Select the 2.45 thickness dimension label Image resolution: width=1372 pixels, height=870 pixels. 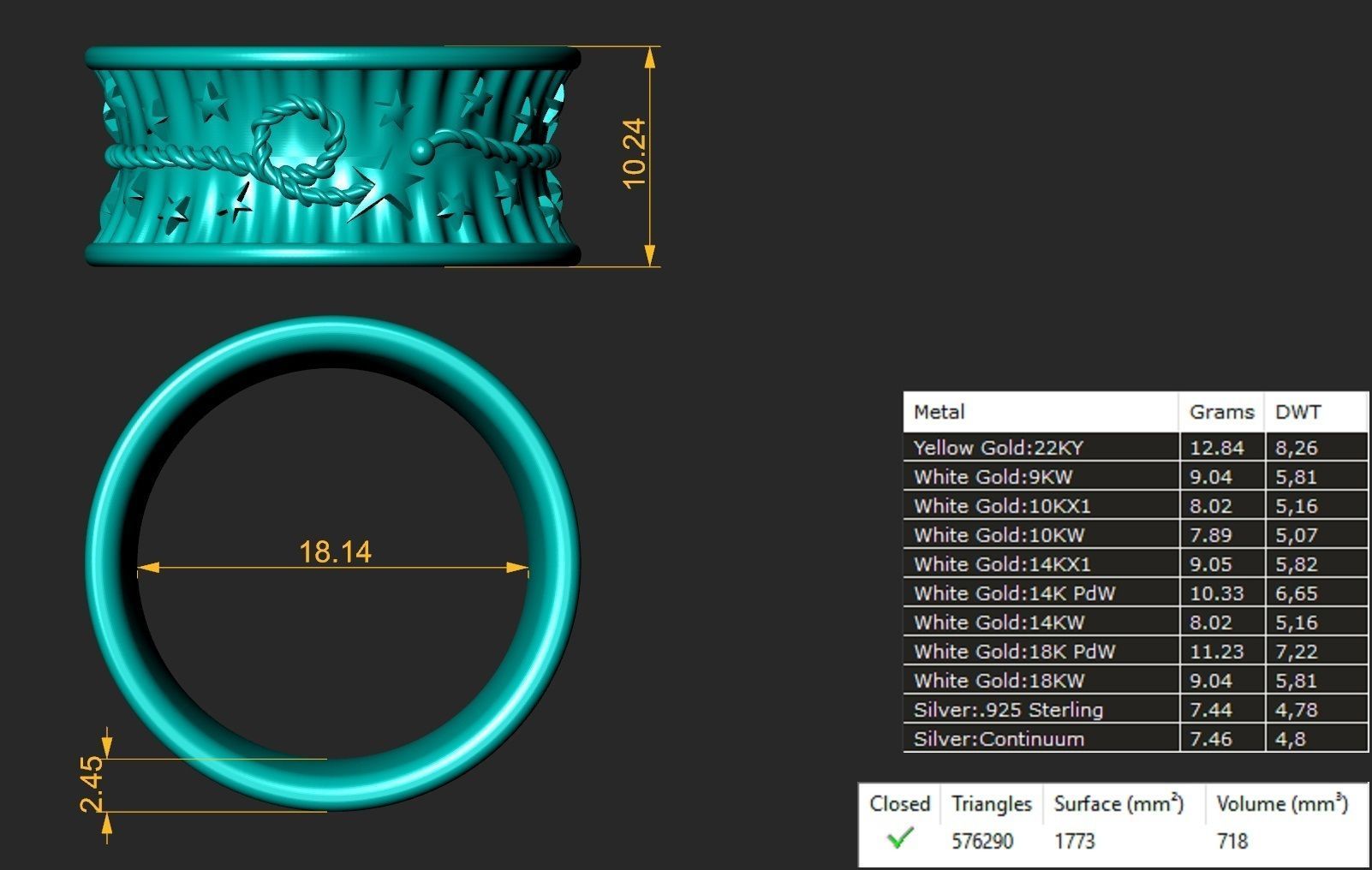pyautogui.click(x=91, y=784)
